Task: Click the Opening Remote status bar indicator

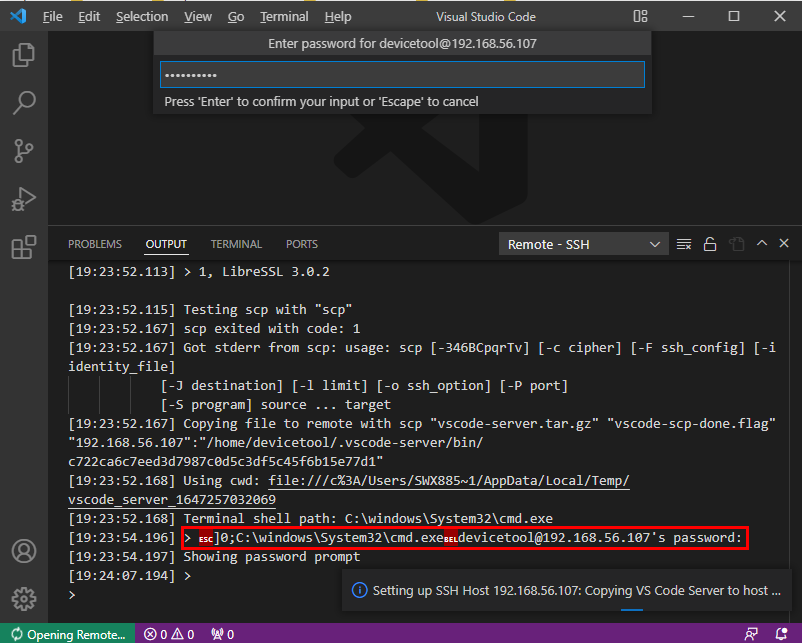Action: pyautogui.click(x=68, y=634)
